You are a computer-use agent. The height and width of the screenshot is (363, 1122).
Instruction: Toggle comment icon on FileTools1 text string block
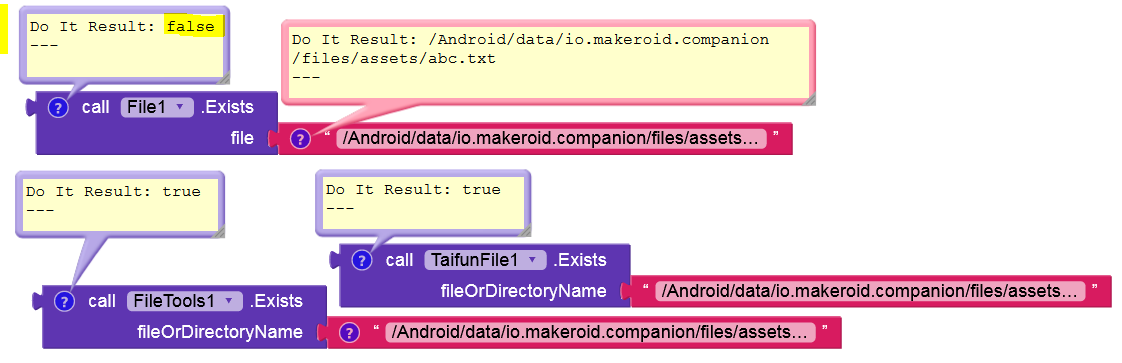point(348,332)
